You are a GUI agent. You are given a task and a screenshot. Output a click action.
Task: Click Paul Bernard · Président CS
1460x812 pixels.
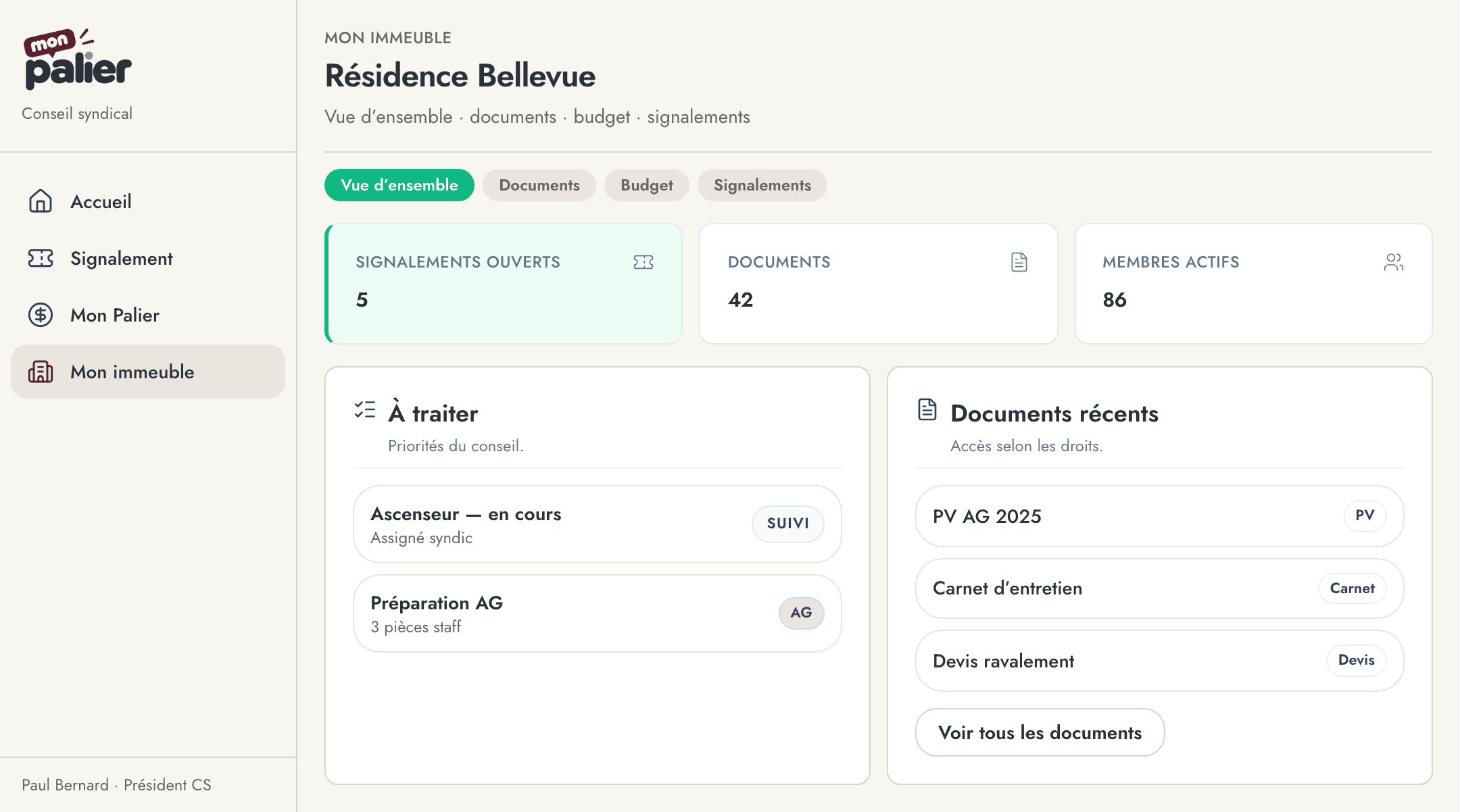coord(116,785)
